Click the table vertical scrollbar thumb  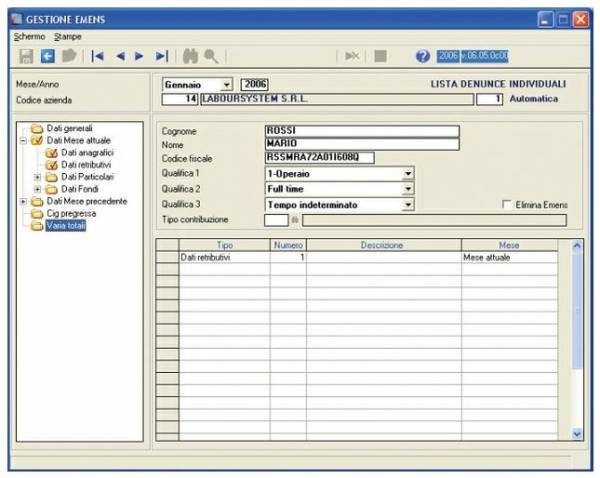click(577, 310)
